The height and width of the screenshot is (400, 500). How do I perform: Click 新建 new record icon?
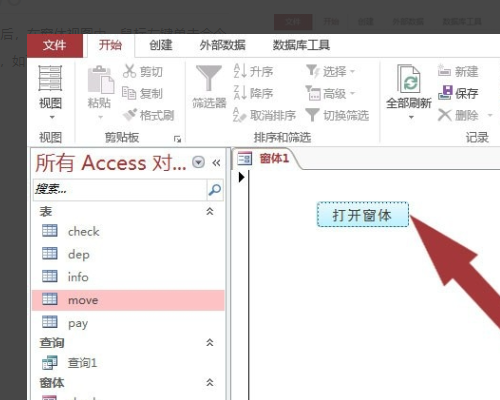coord(444,71)
